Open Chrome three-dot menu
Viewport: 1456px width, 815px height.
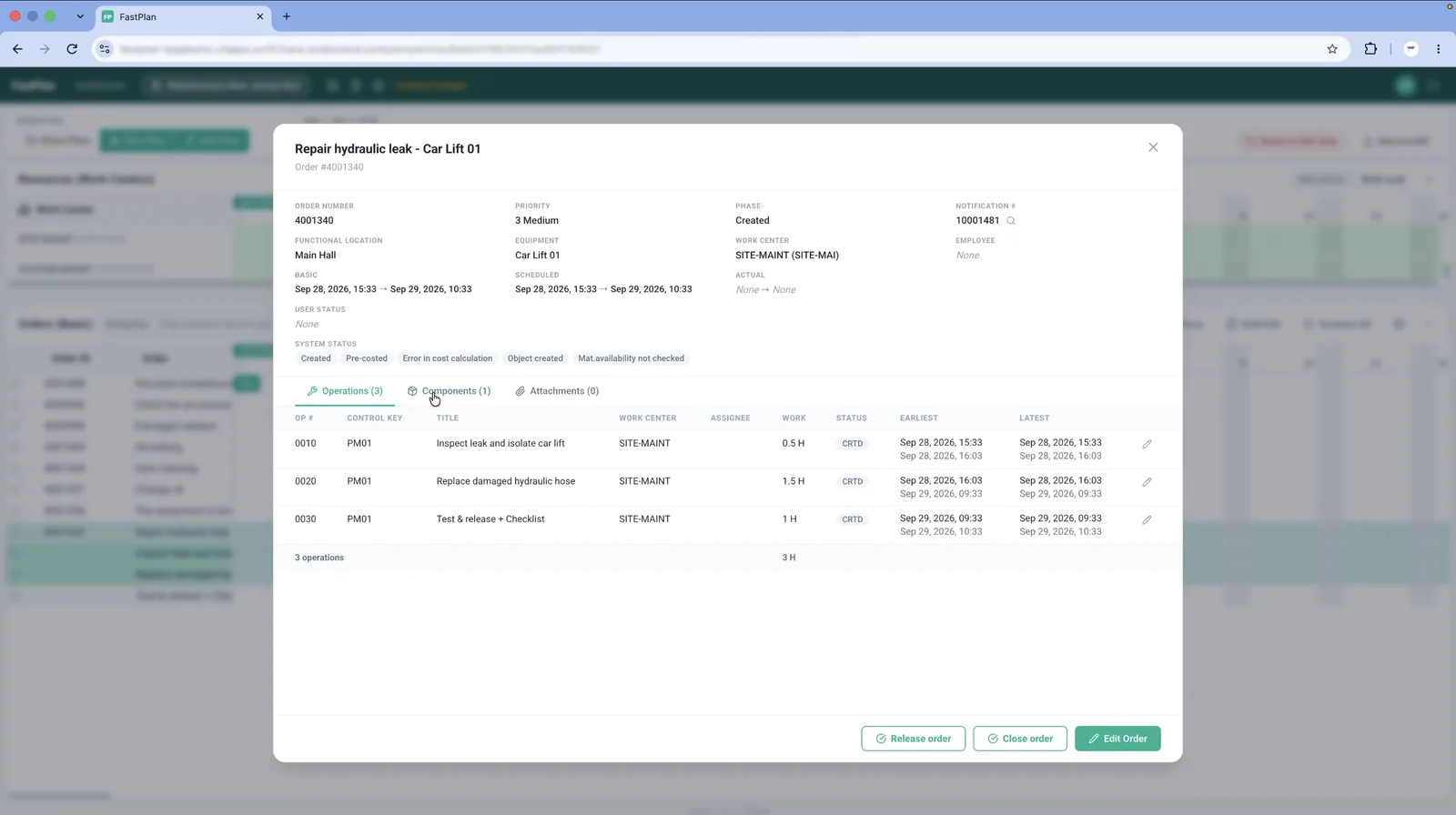(x=1438, y=49)
